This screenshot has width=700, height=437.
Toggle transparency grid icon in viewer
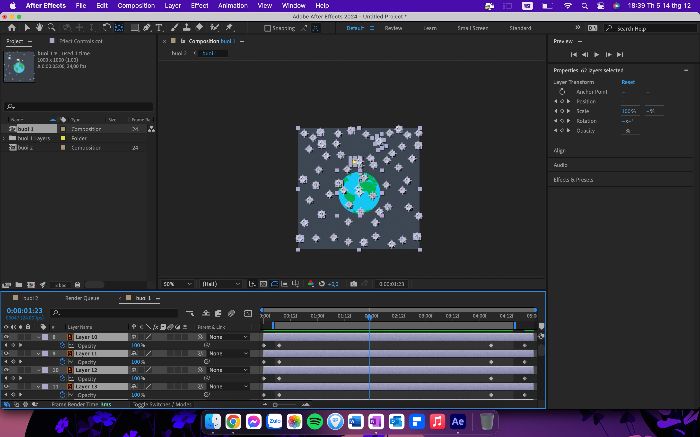[263, 284]
